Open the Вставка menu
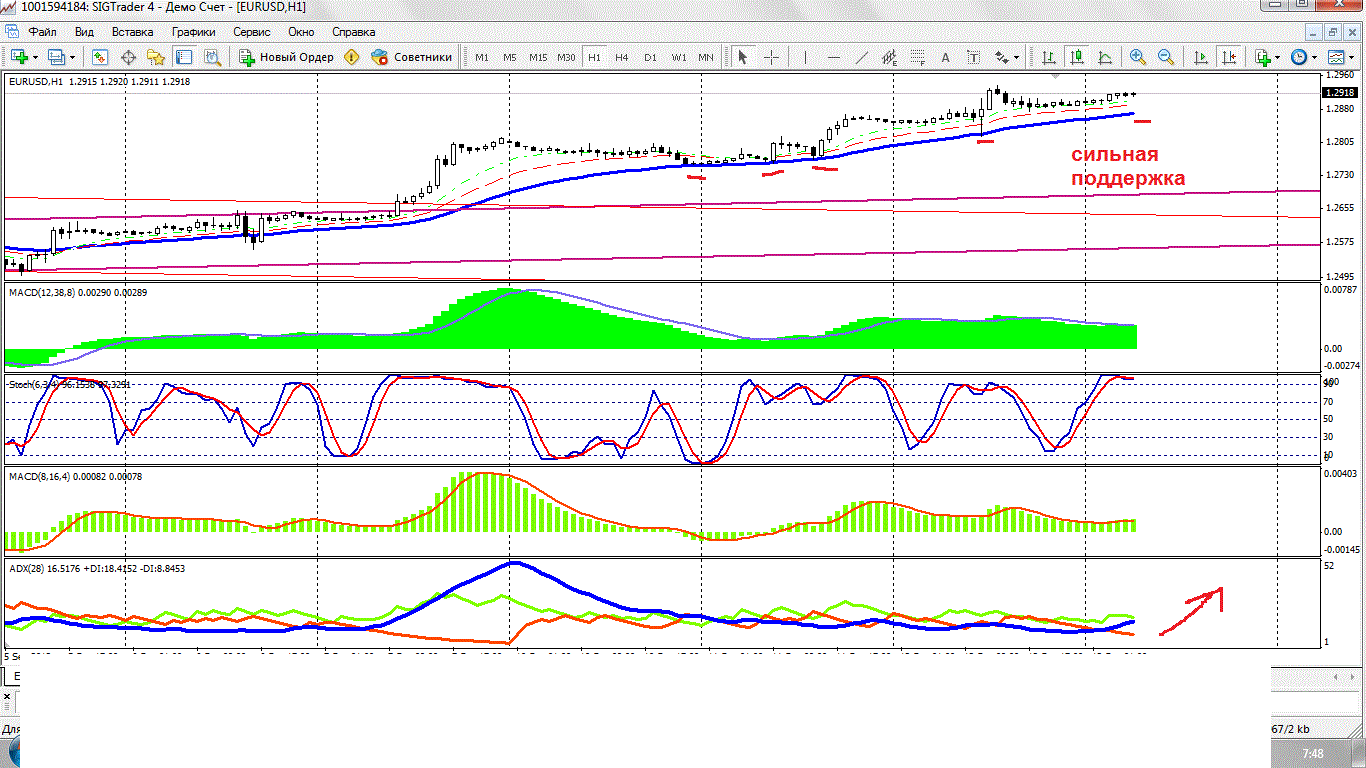This screenshot has width=1366, height=768. tap(132, 31)
